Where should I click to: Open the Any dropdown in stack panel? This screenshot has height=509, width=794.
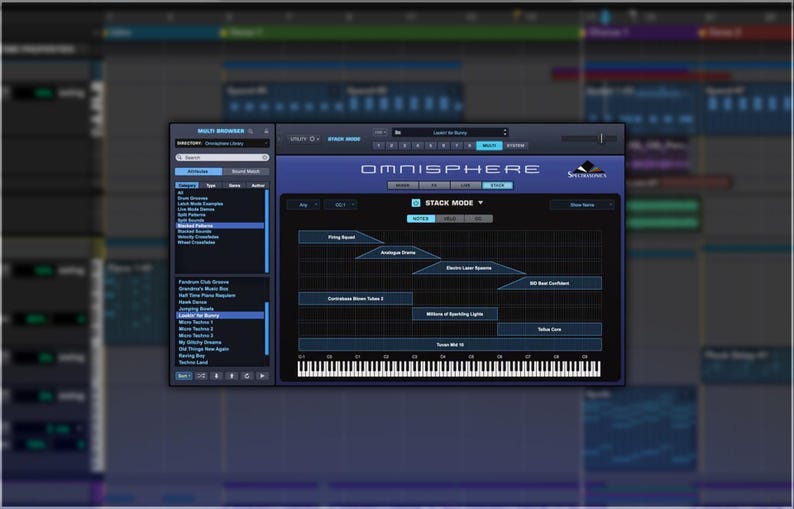tap(303, 205)
